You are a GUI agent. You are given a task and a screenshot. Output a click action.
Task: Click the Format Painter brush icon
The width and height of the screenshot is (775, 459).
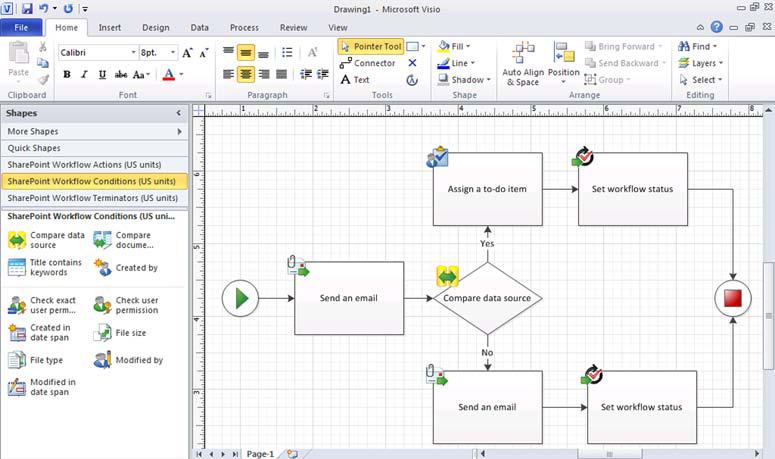coord(43,80)
